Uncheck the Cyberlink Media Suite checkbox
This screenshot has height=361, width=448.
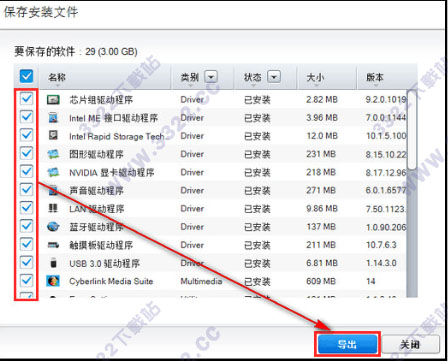[26, 280]
